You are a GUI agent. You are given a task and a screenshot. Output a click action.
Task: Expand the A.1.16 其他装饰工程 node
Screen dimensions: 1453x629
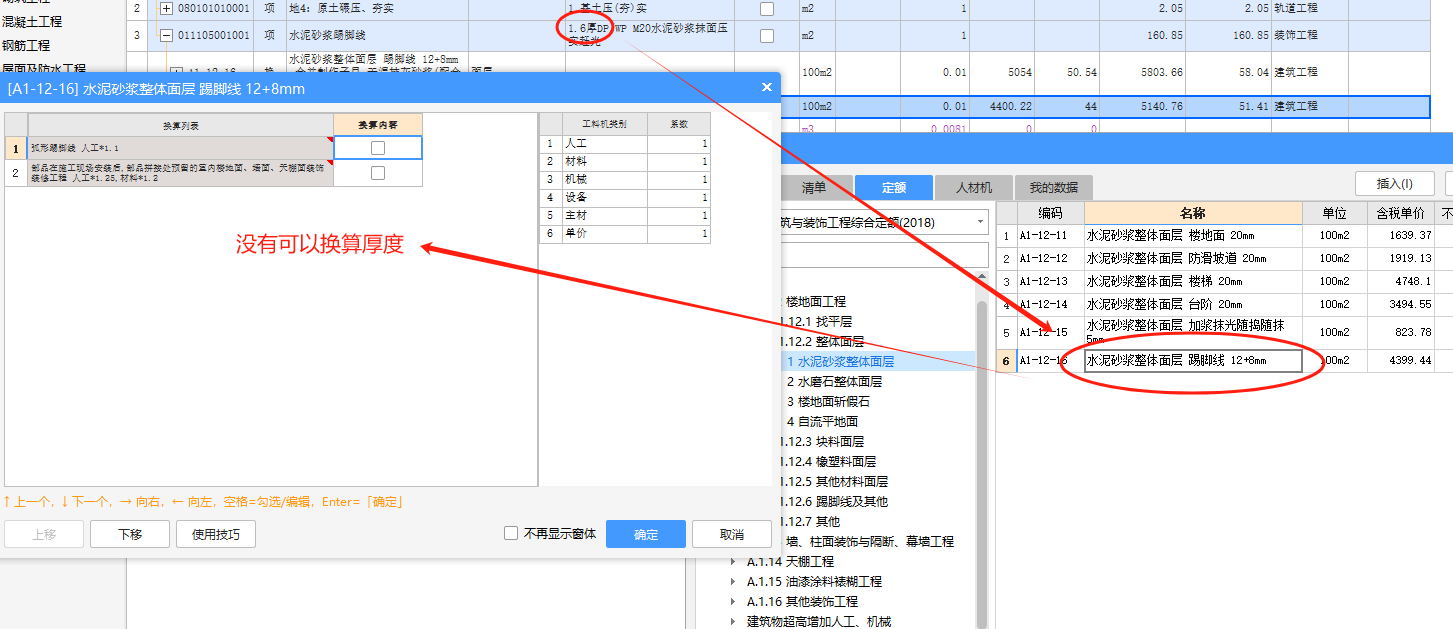click(735, 602)
